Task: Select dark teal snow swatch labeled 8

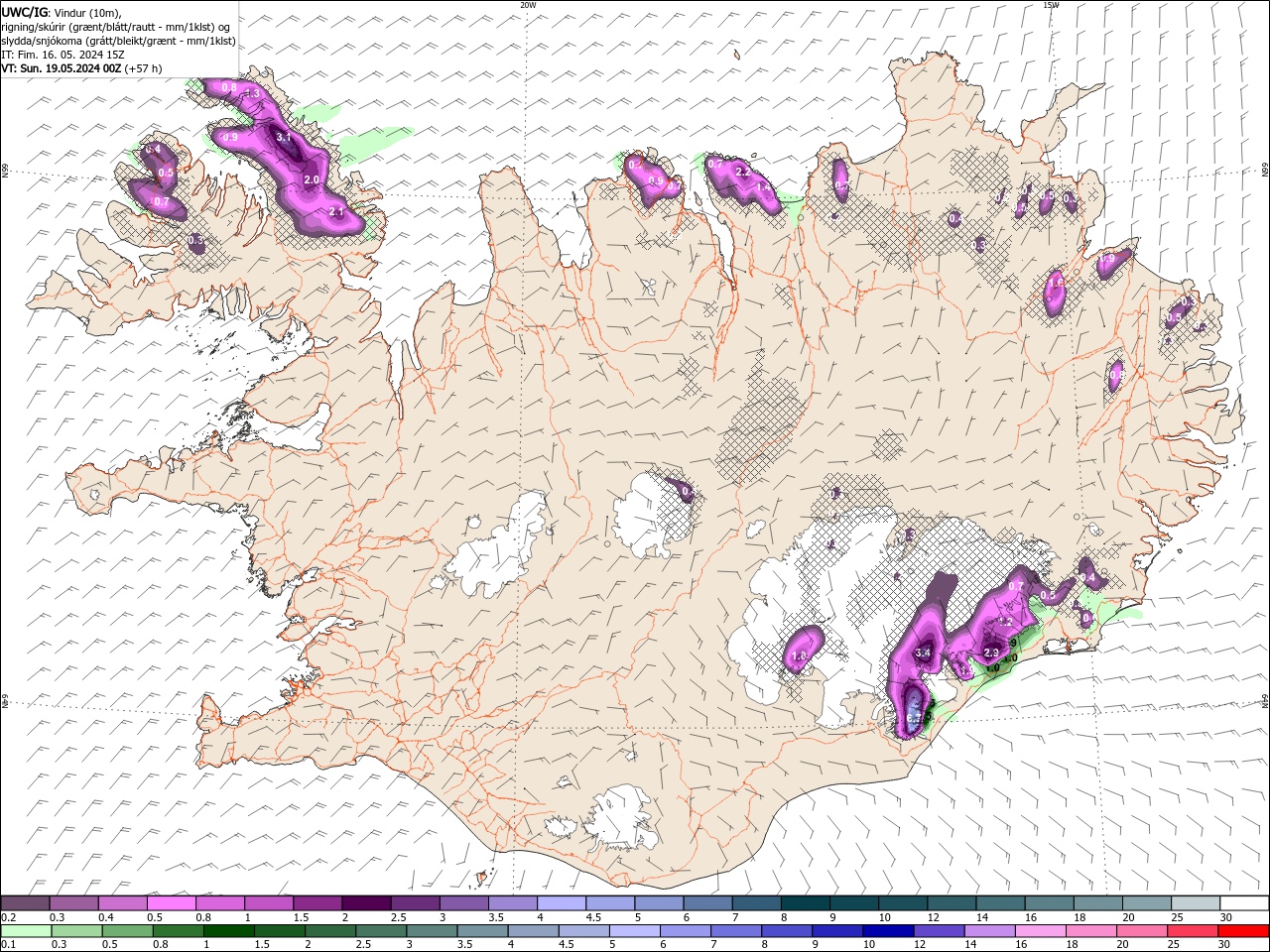Action: point(806,903)
